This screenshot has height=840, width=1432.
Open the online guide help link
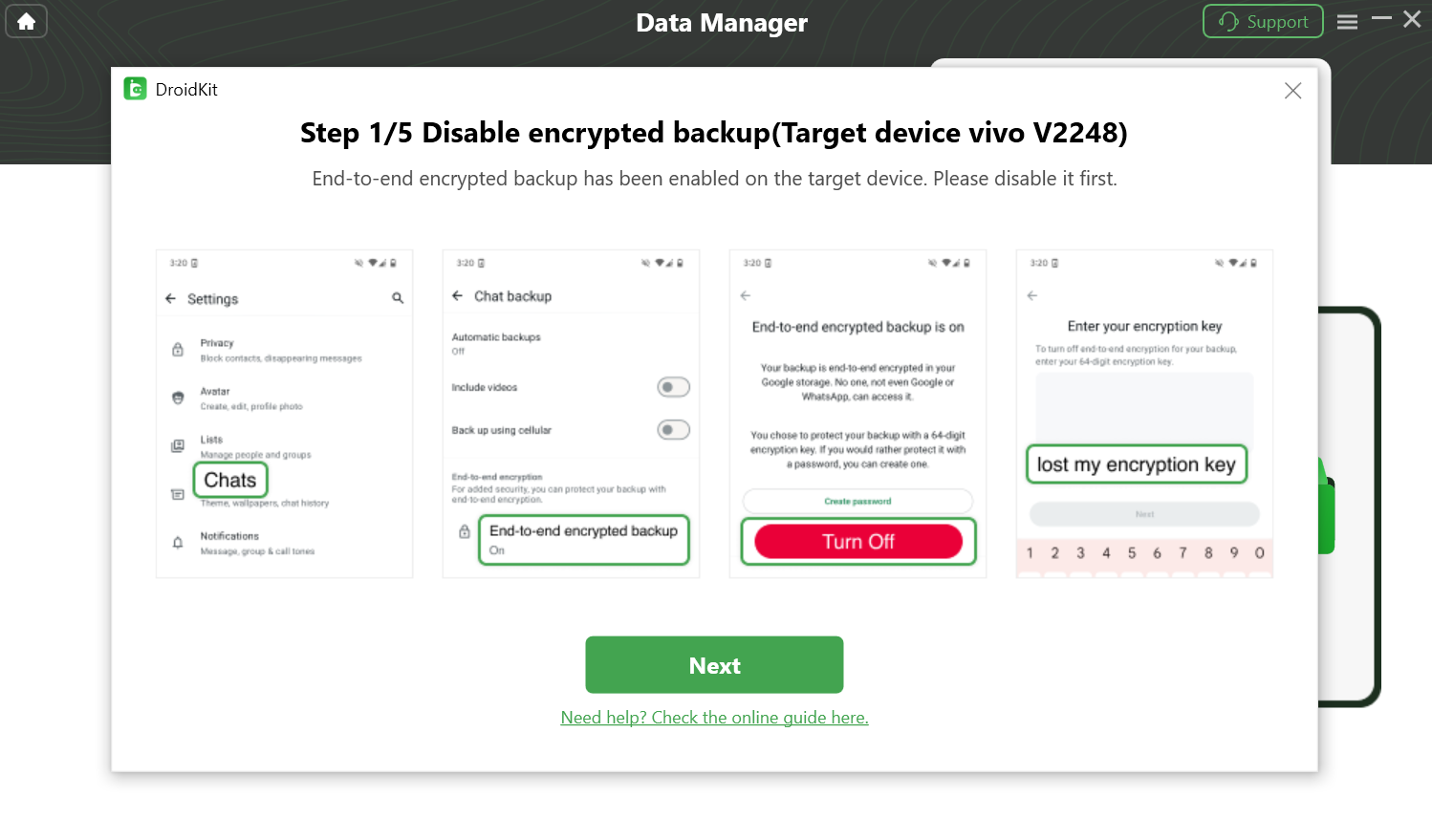714,717
